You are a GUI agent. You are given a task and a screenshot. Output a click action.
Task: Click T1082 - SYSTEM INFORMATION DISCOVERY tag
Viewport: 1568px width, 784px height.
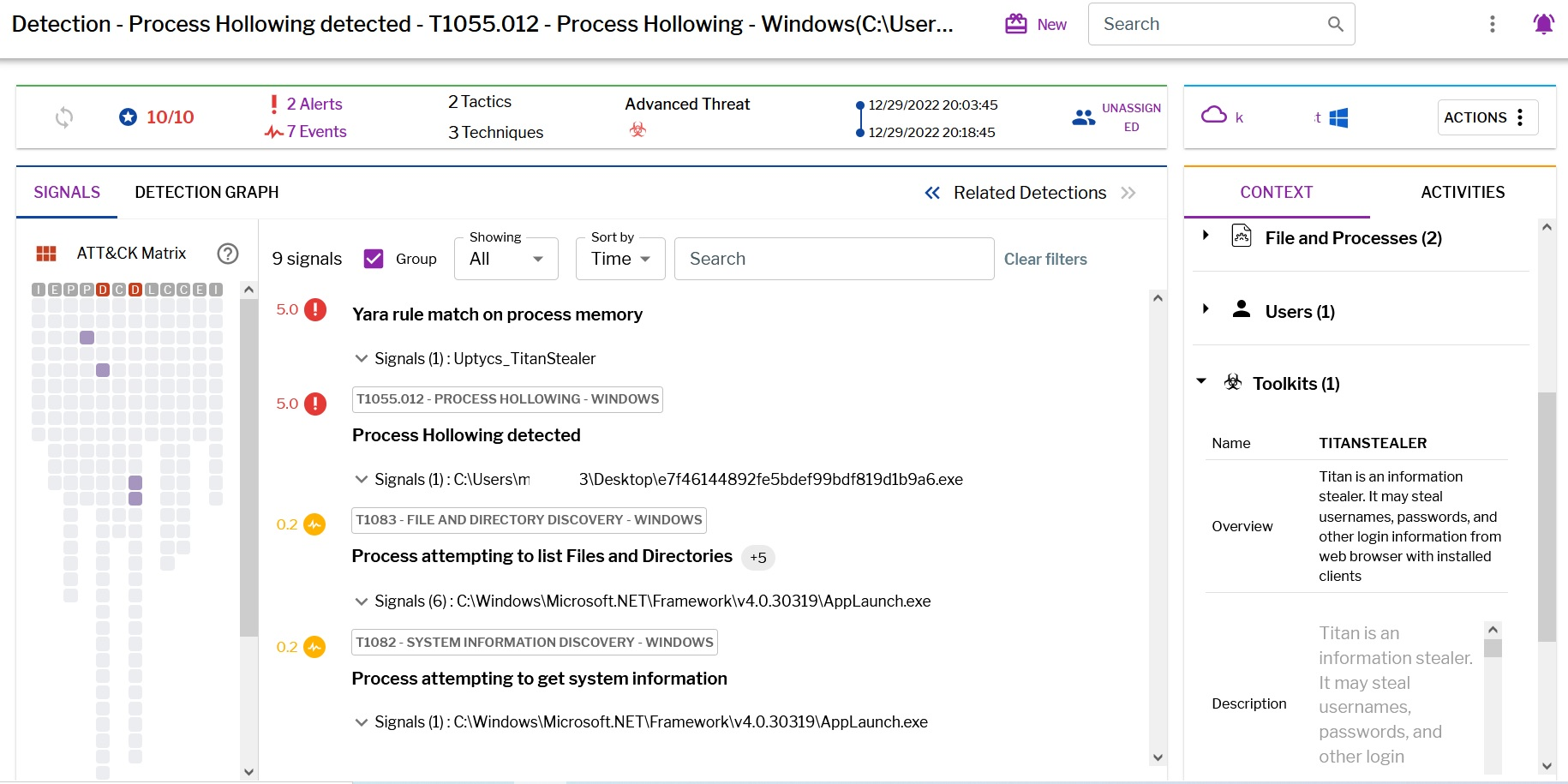coord(535,643)
